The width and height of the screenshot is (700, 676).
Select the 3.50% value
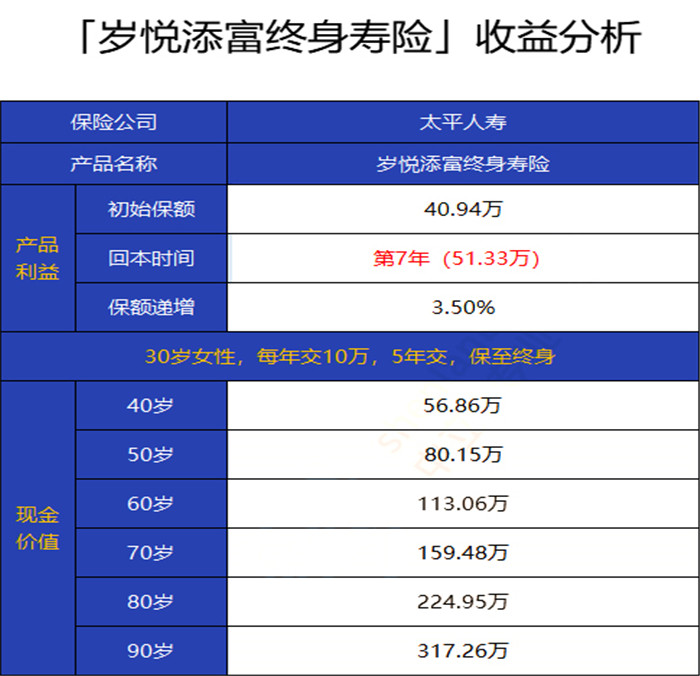coord(463,307)
